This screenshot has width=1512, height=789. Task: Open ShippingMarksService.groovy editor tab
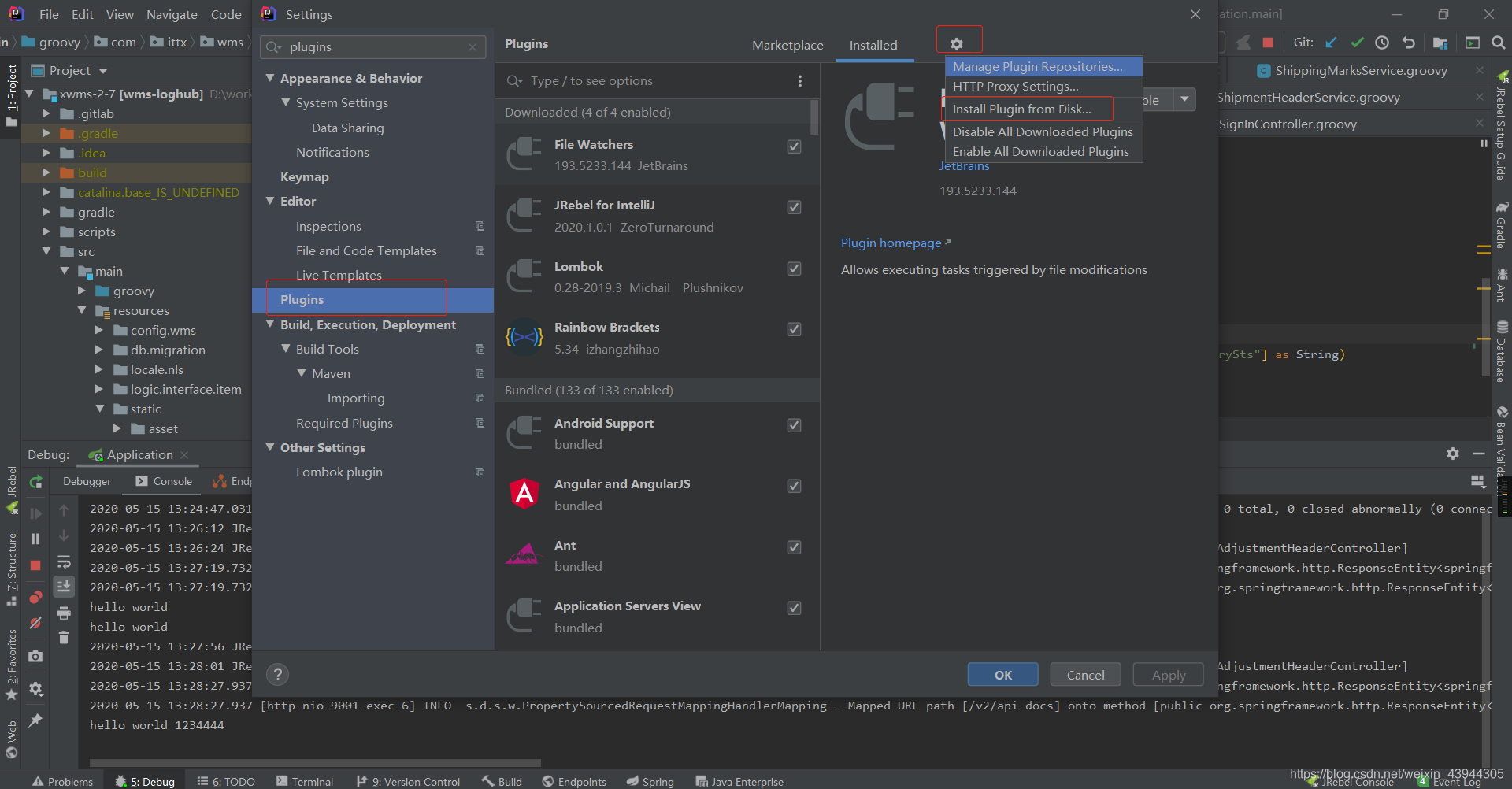[x=1361, y=71]
